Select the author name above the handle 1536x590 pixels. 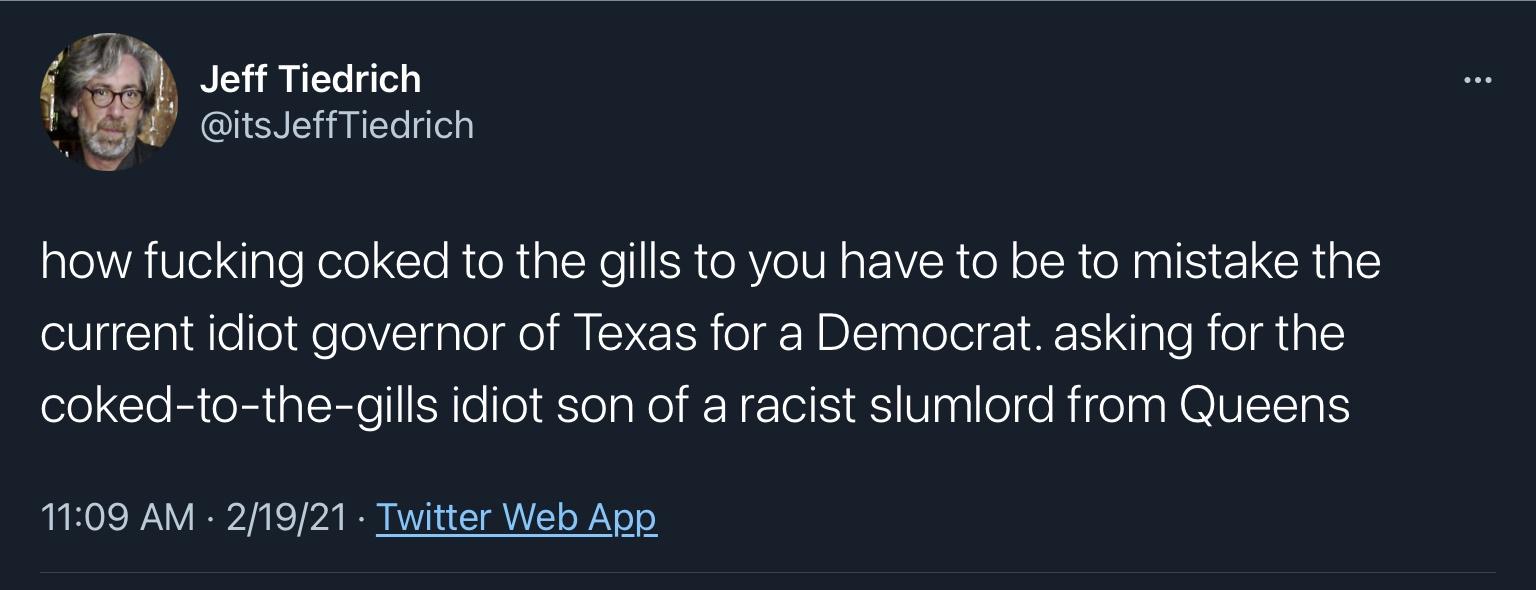(312, 80)
